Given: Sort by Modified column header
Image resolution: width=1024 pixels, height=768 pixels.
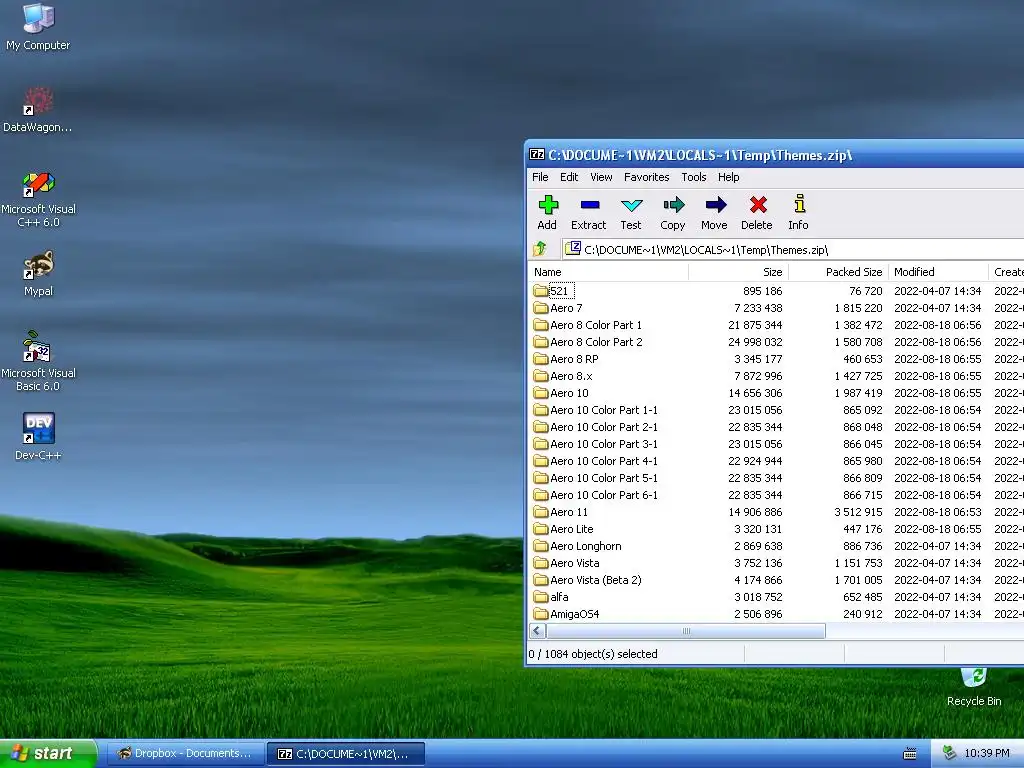Looking at the screenshot, I should (x=938, y=272).
